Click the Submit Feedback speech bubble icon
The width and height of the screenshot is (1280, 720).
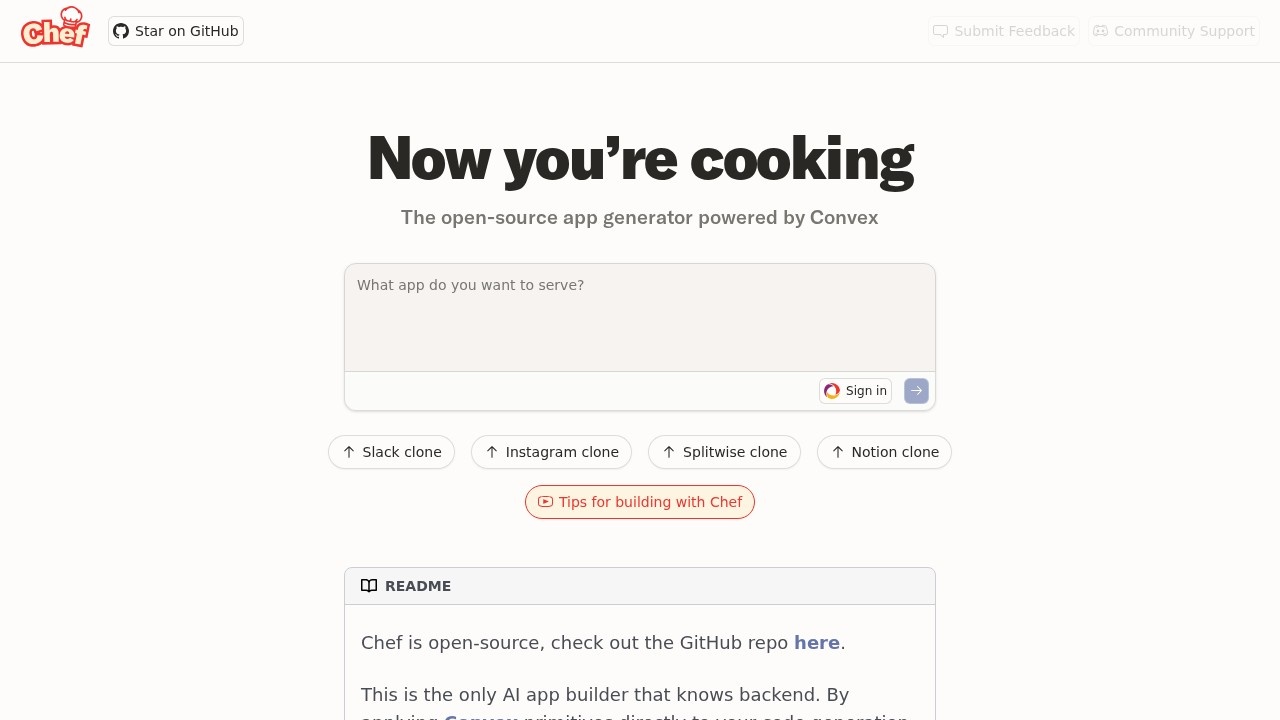click(940, 31)
